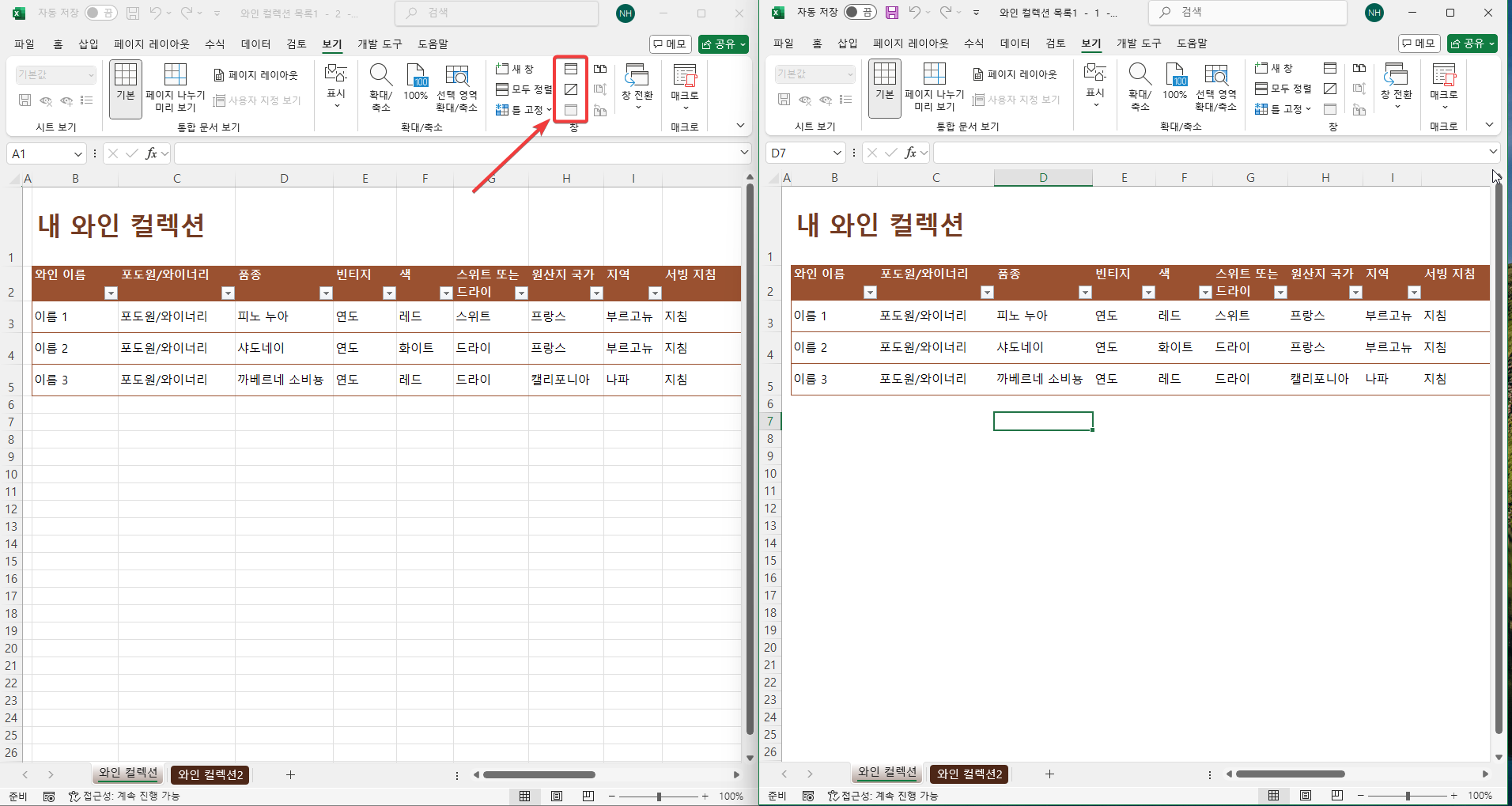Switch to Page Layout view in status bar
This screenshot has height=806, width=1512.
pos(557,796)
